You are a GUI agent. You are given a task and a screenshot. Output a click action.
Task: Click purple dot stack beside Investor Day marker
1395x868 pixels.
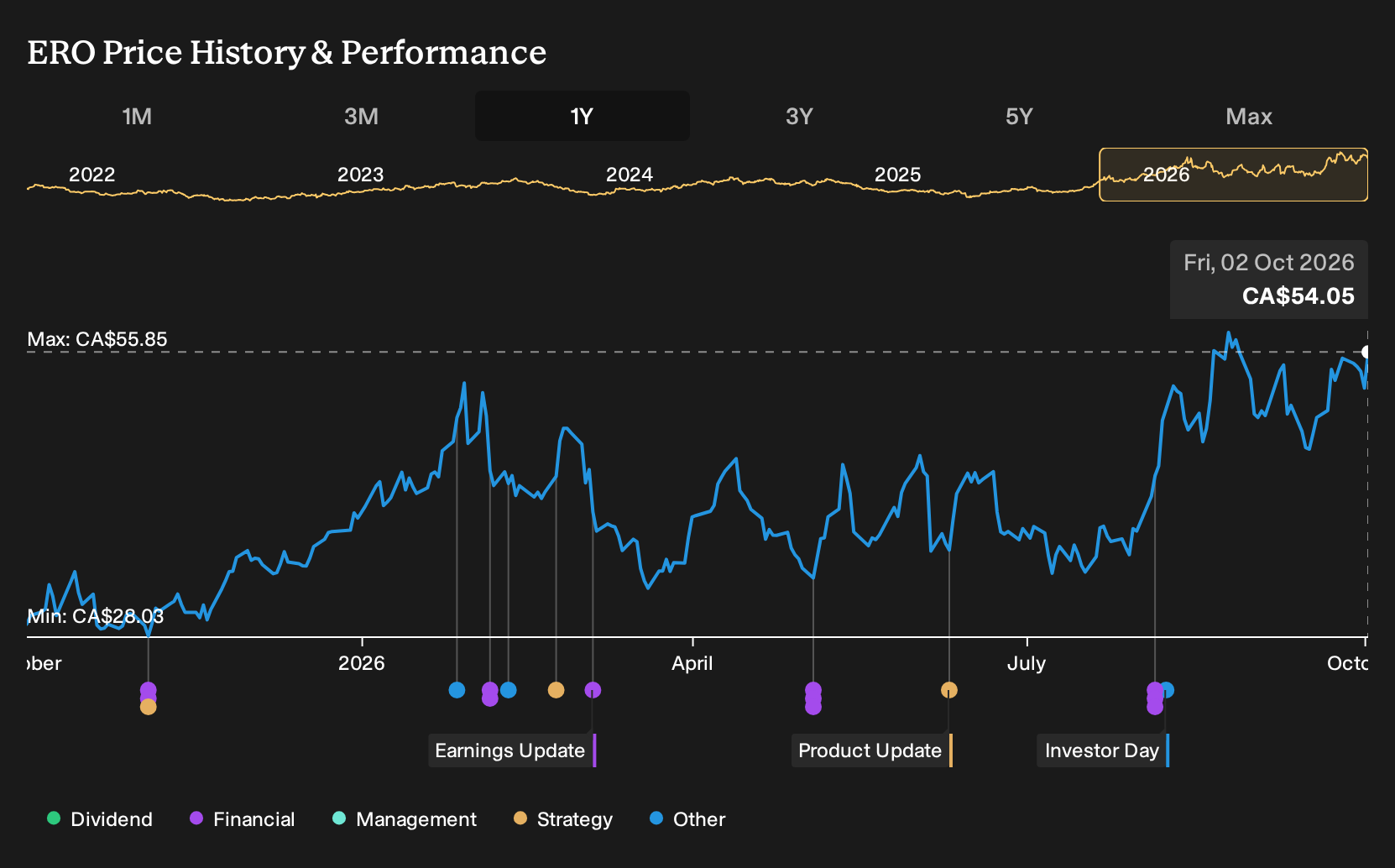tap(1155, 698)
